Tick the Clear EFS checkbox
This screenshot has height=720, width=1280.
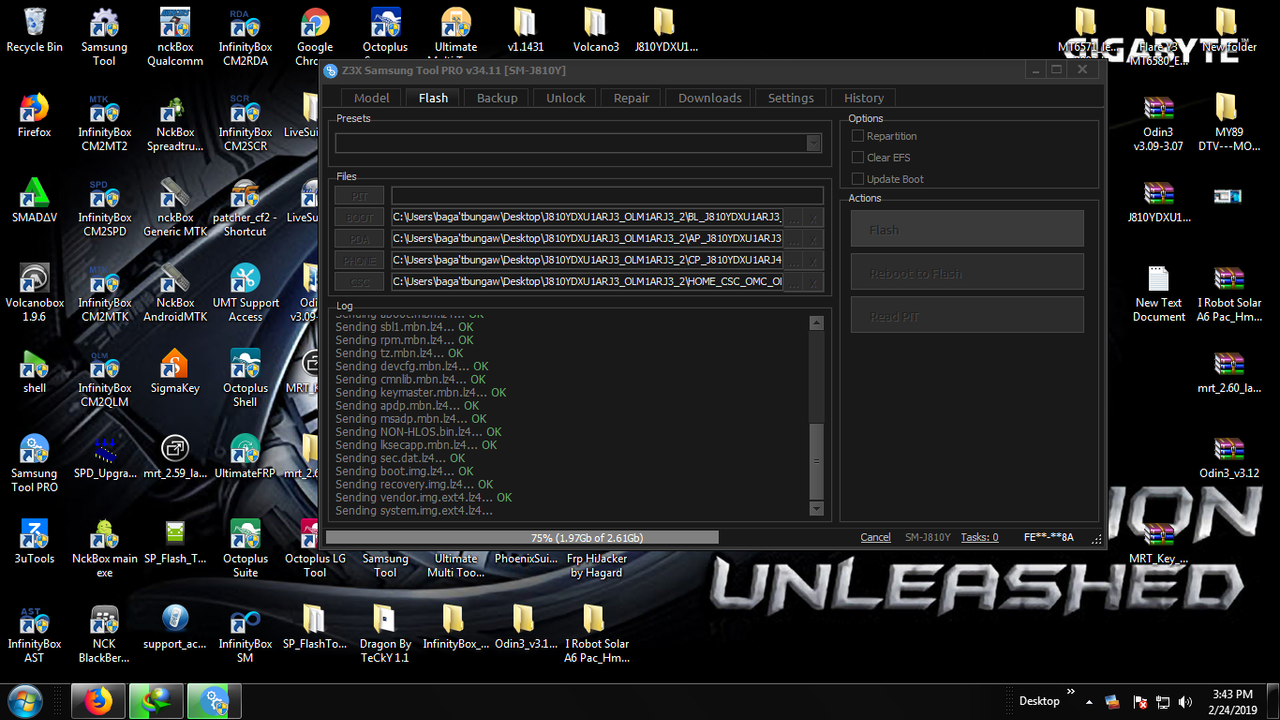(x=857, y=157)
